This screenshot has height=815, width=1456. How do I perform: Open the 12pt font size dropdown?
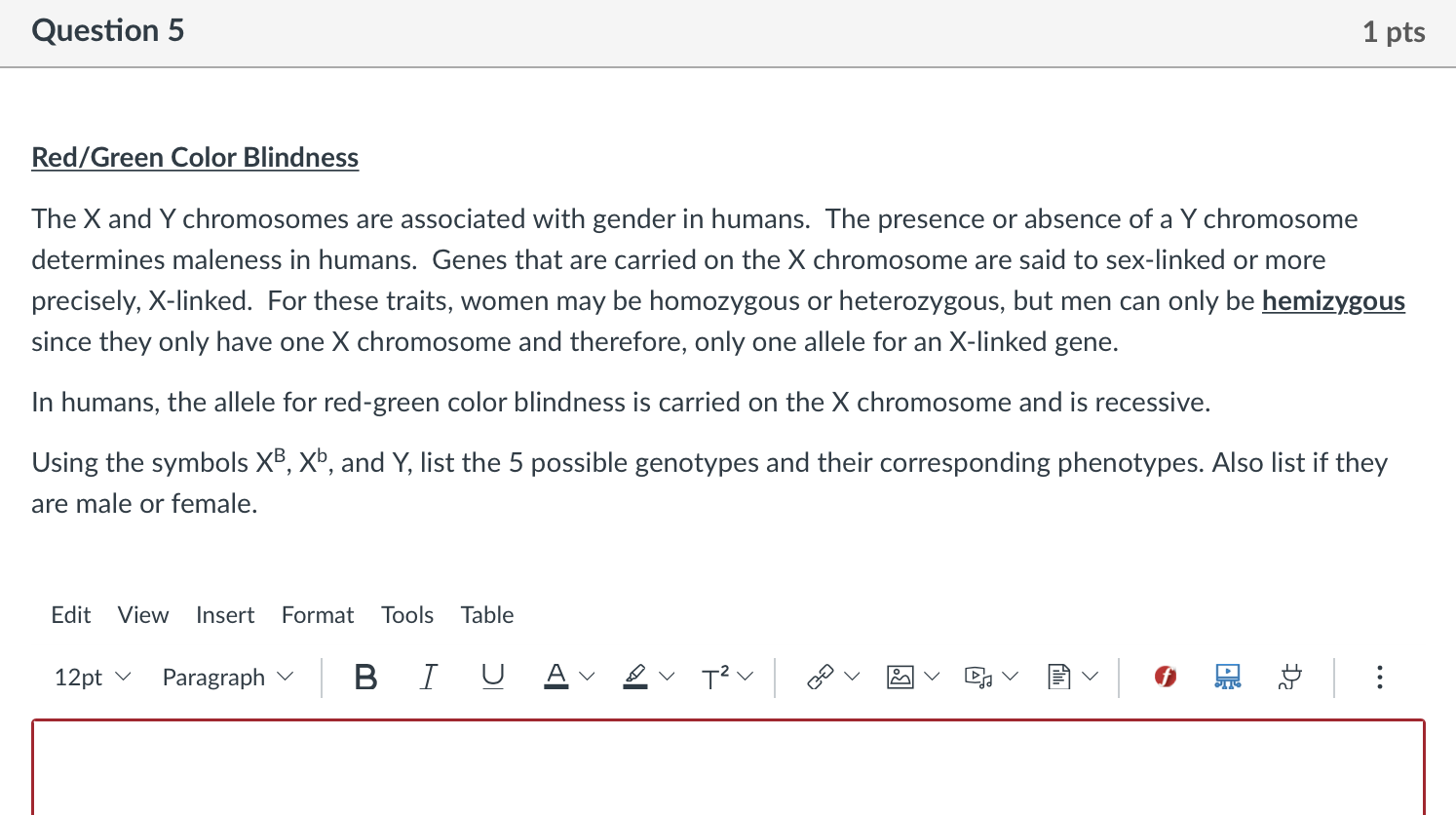click(x=90, y=677)
